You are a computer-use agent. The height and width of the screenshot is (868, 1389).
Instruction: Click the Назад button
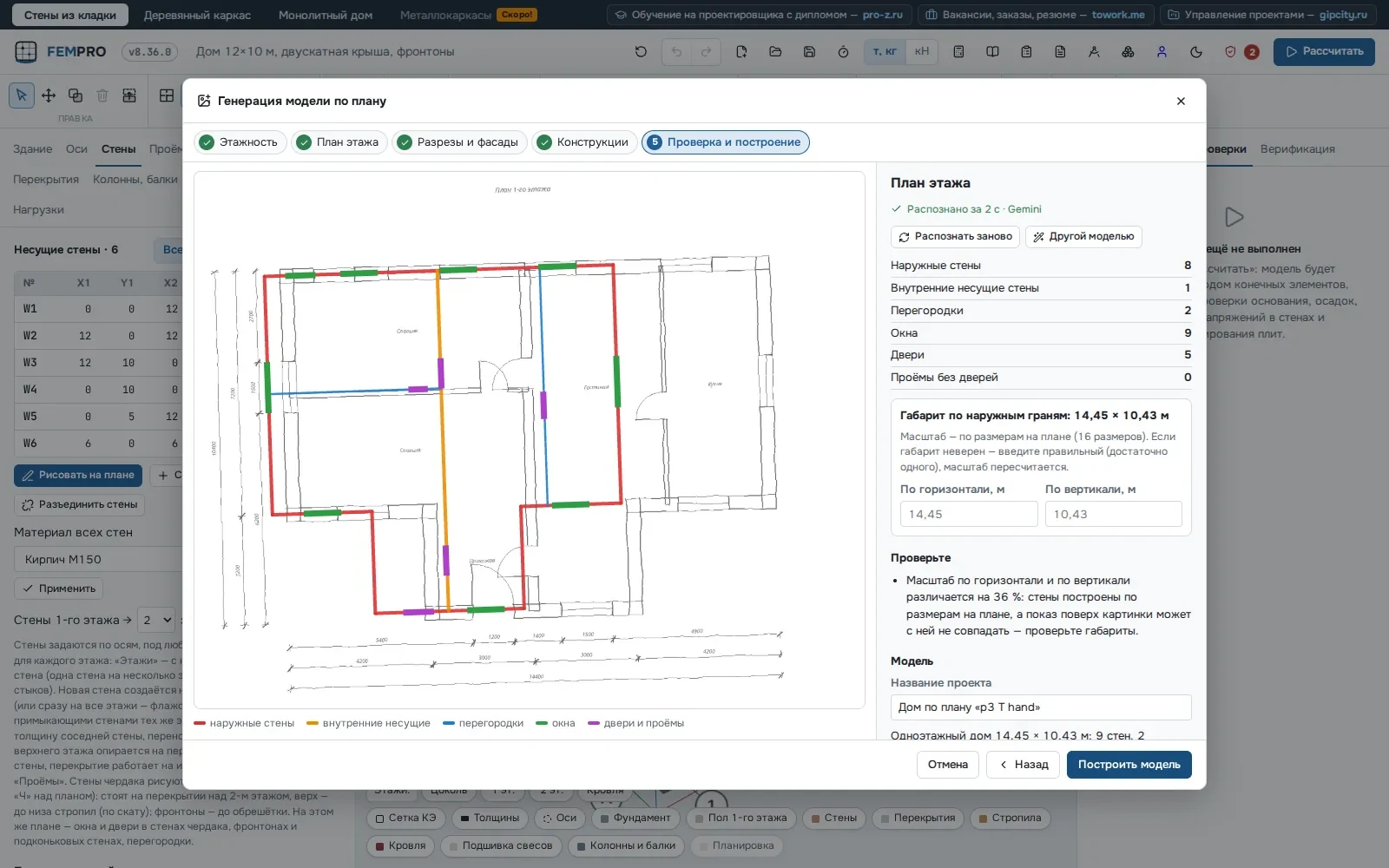(x=1023, y=765)
